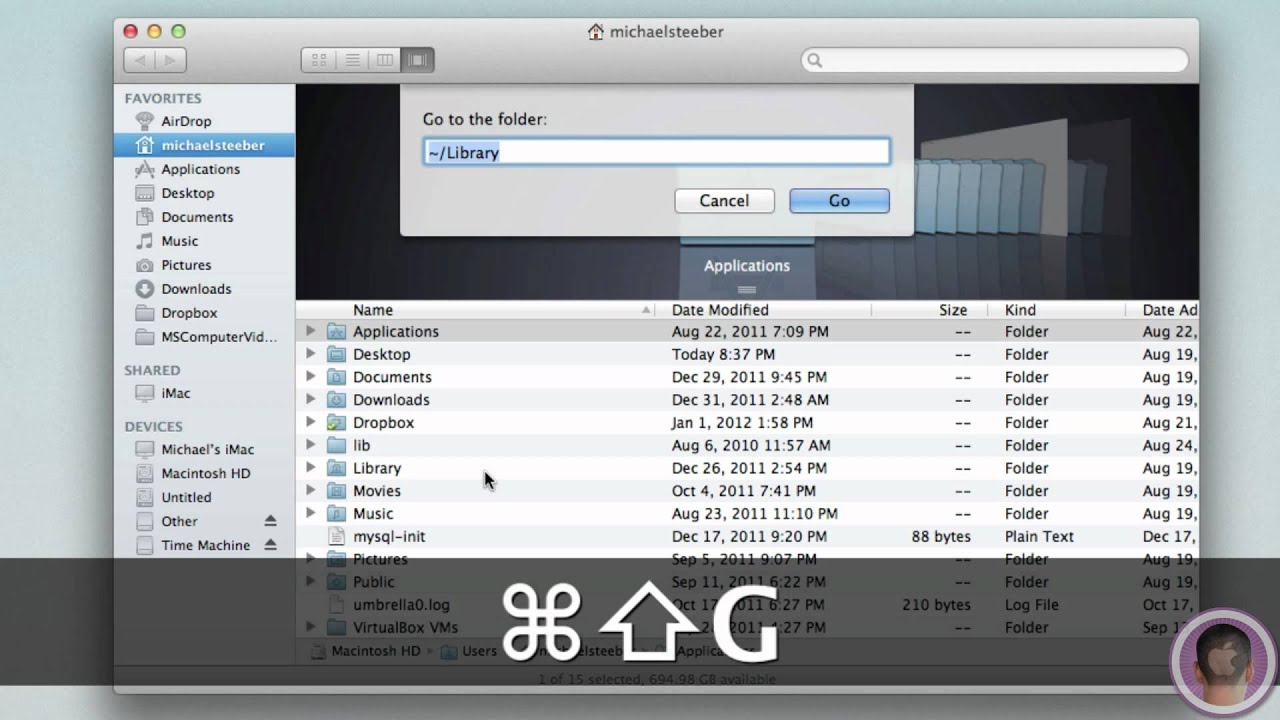Image resolution: width=1280 pixels, height=720 pixels.
Task: Switch to Cover Flow view
Action: pyautogui.click(x=417, y=61)
